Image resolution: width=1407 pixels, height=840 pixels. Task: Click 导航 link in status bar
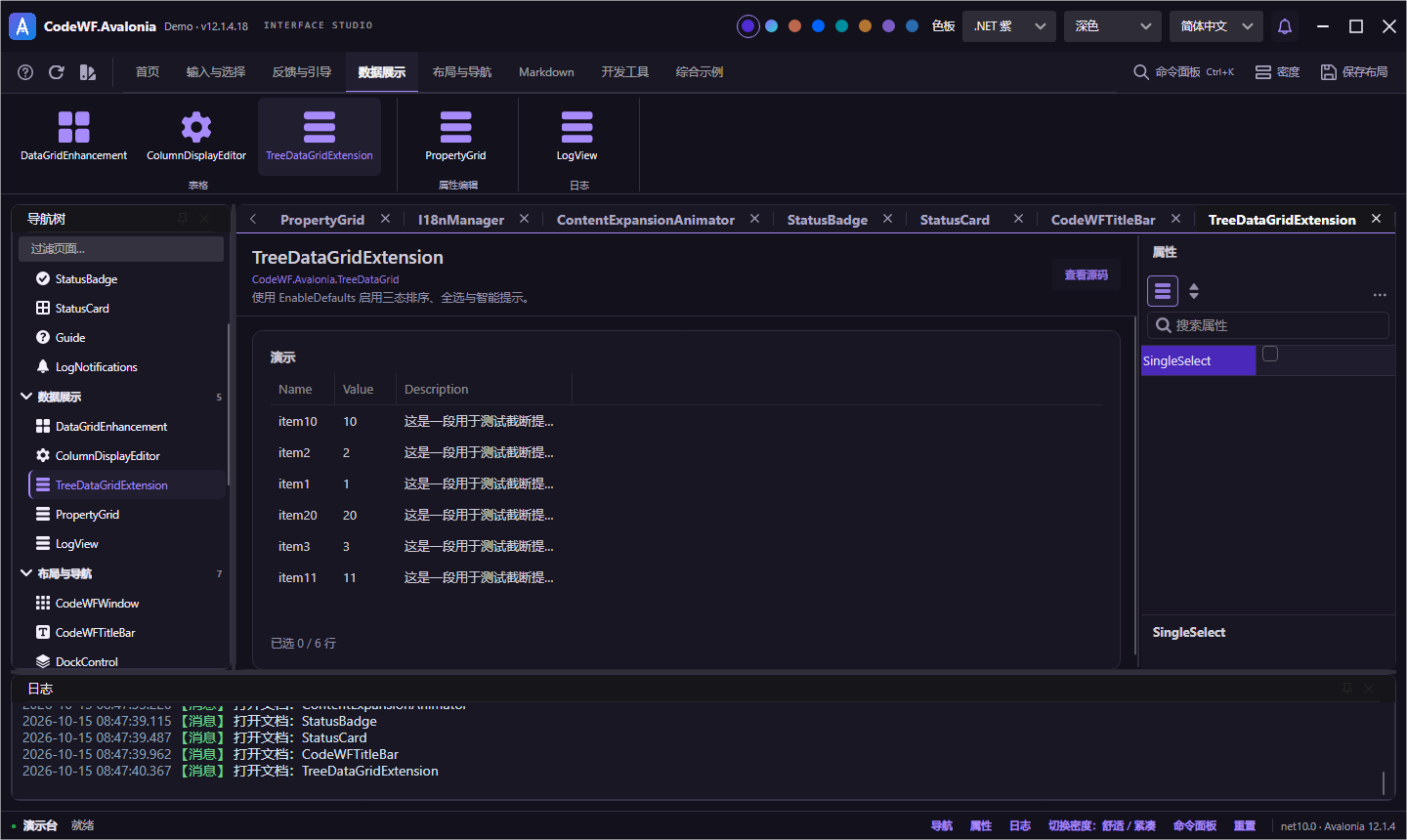click(x=942, y=826)
